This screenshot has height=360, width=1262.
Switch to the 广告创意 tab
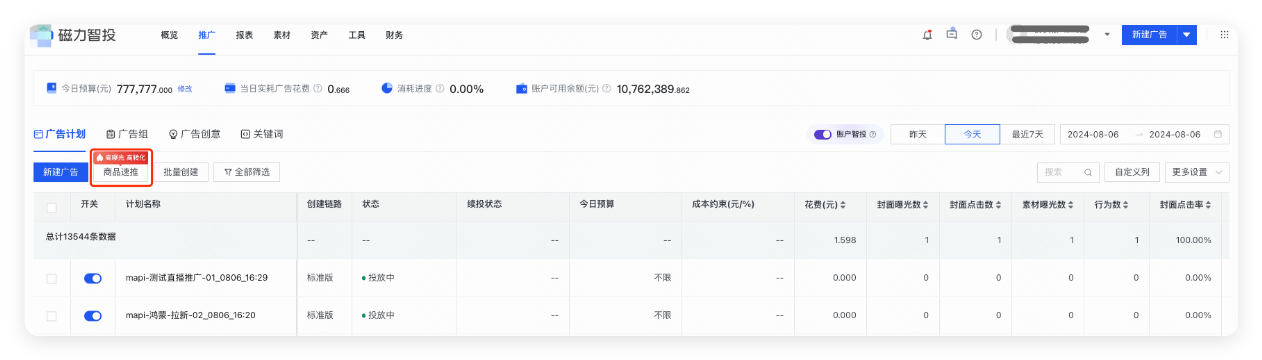(194, 134)
